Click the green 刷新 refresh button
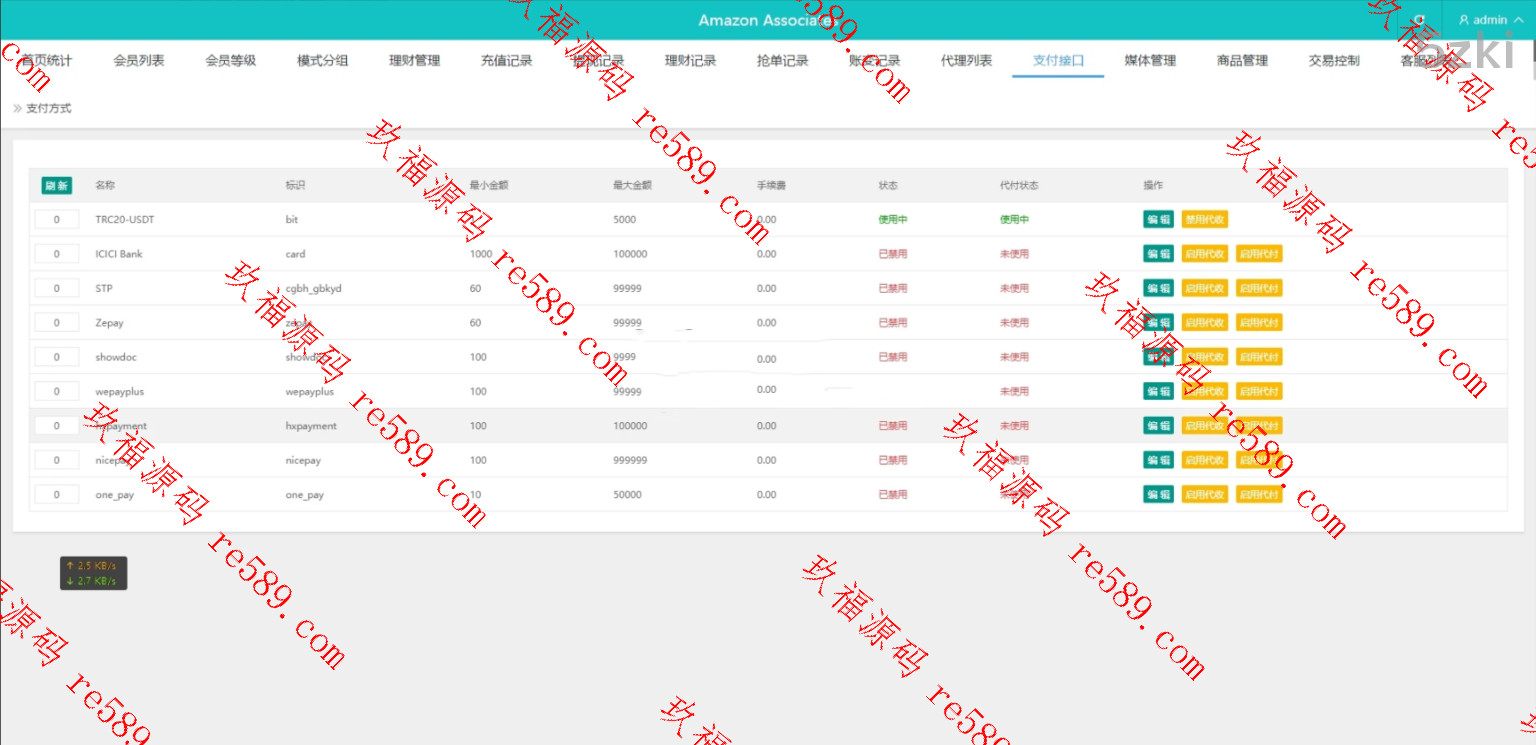This screenshot has height=745, width=1536. coord(56,186)
